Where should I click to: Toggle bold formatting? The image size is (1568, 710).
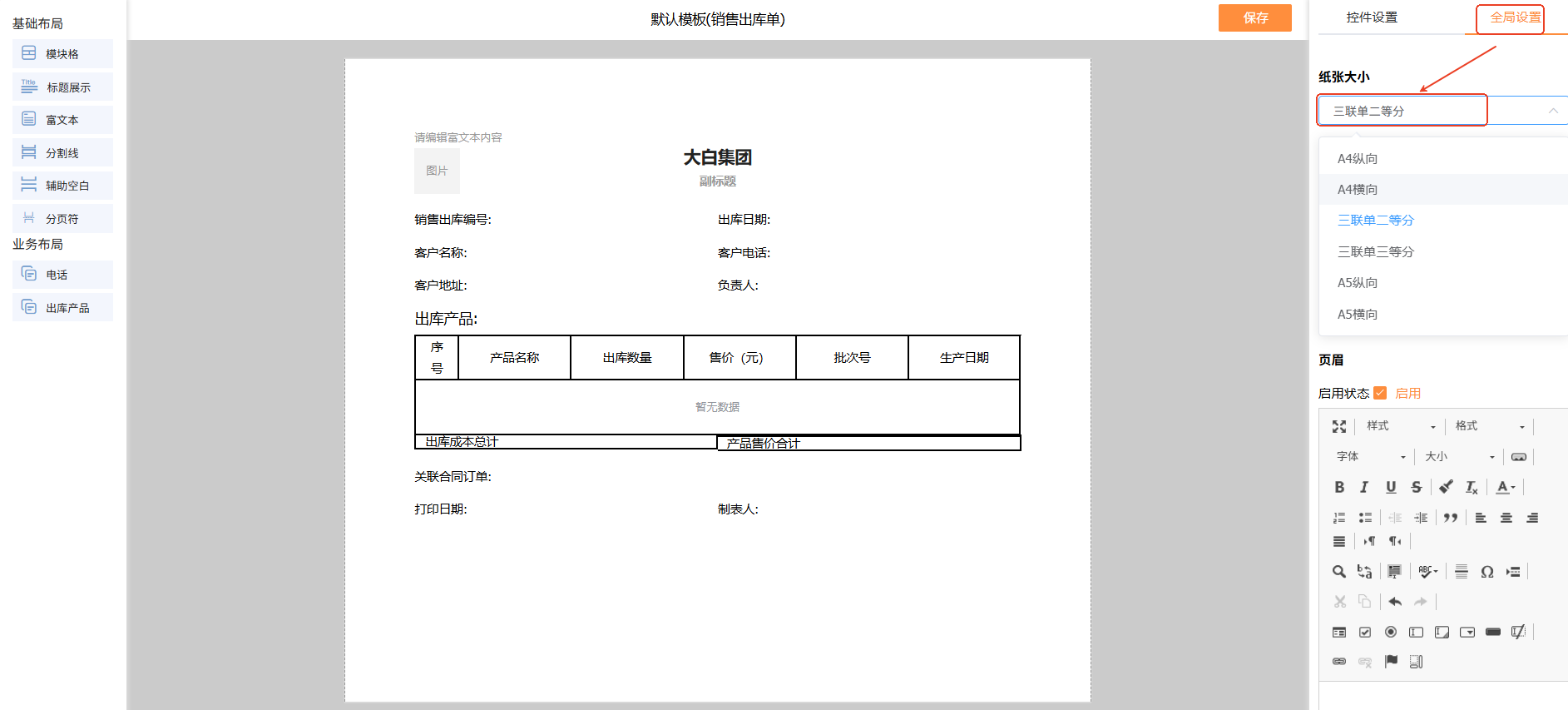tap(1338, 488)
